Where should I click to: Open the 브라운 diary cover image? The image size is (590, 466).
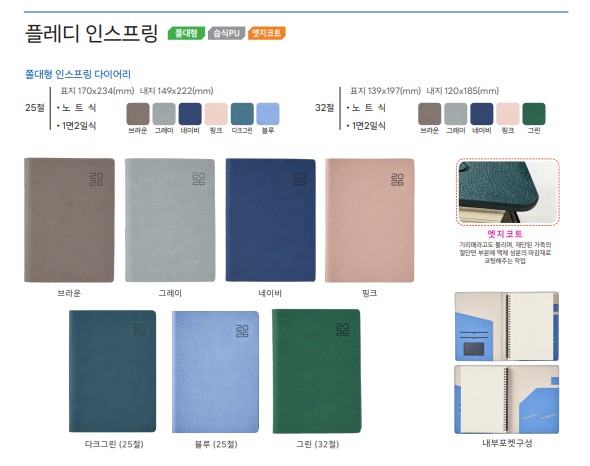69,220
